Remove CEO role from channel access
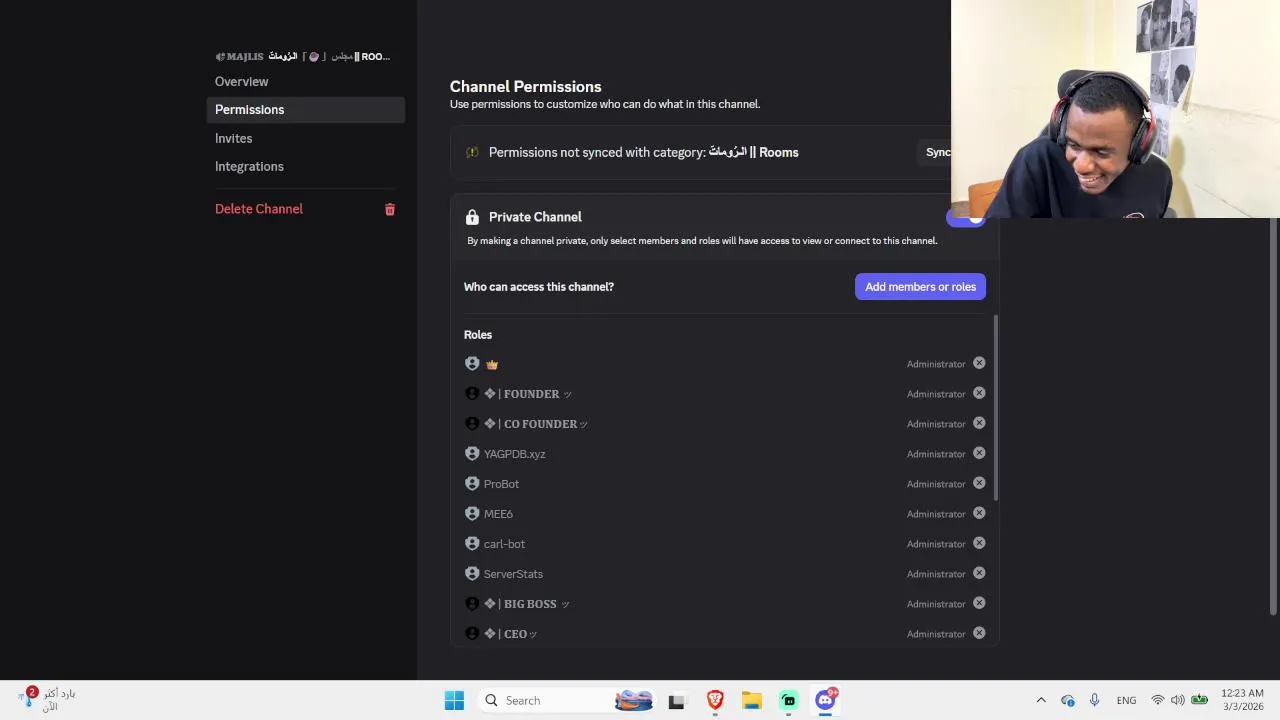The height and width of the screenshot is (720, 1280). coord(979,633)
